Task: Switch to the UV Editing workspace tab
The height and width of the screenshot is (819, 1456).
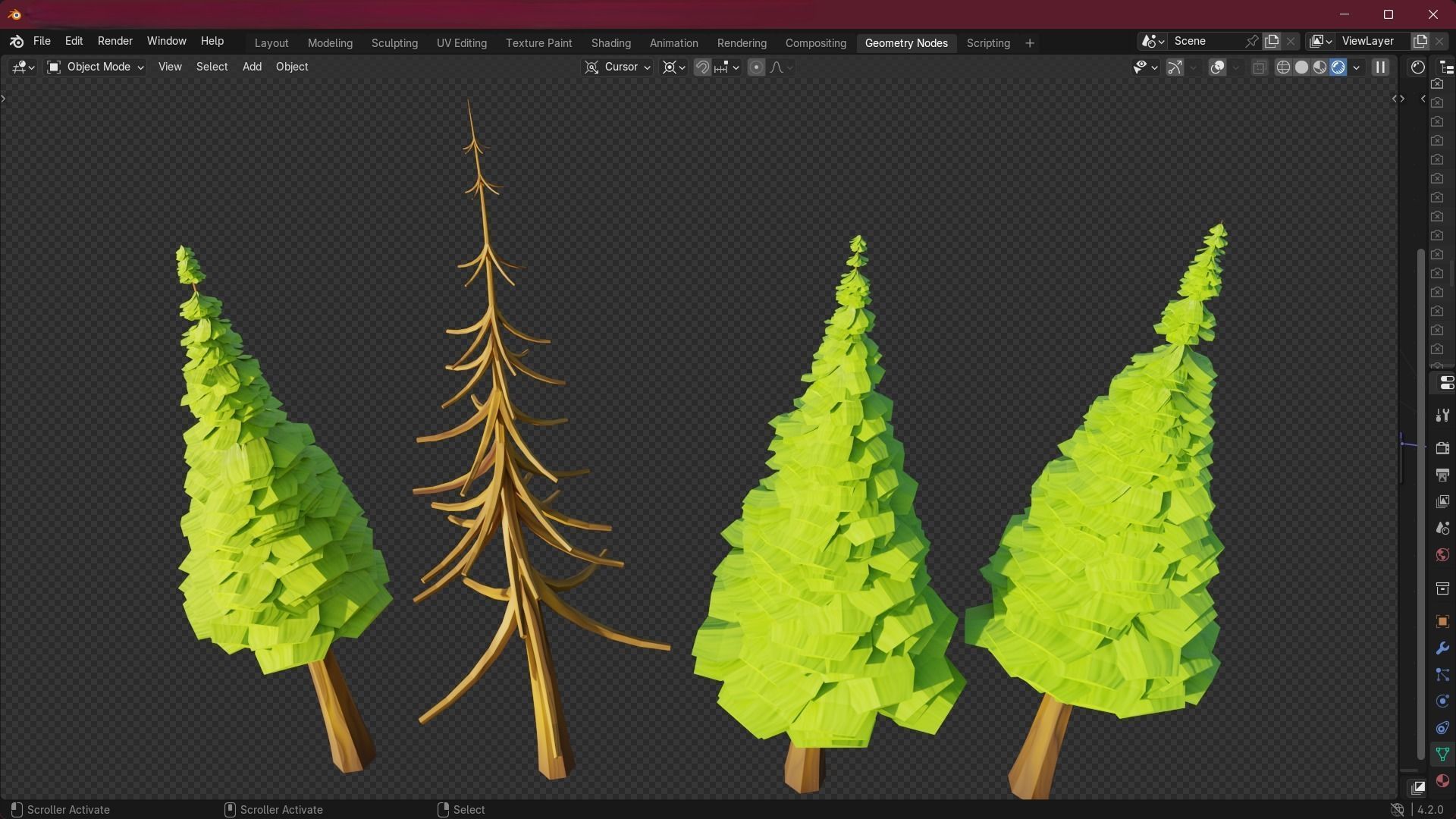Action: (x=461, y=43)
